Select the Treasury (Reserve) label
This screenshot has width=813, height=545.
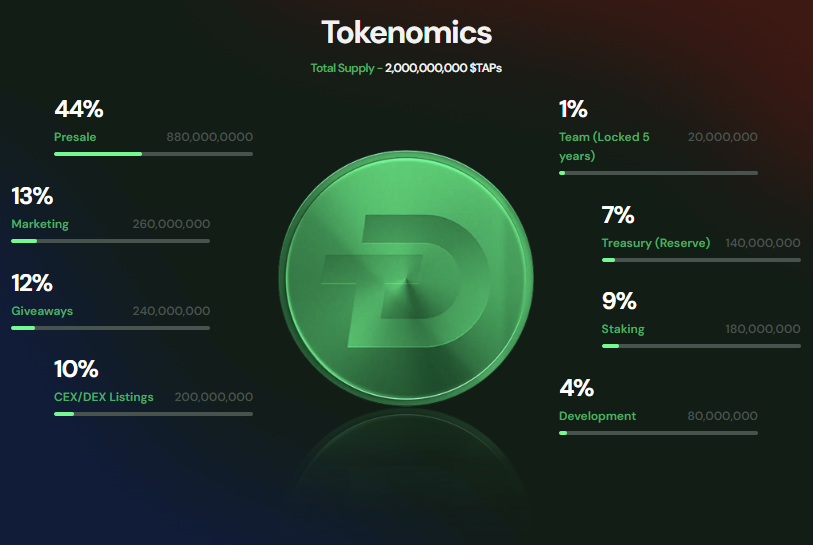tap(655, 243)
